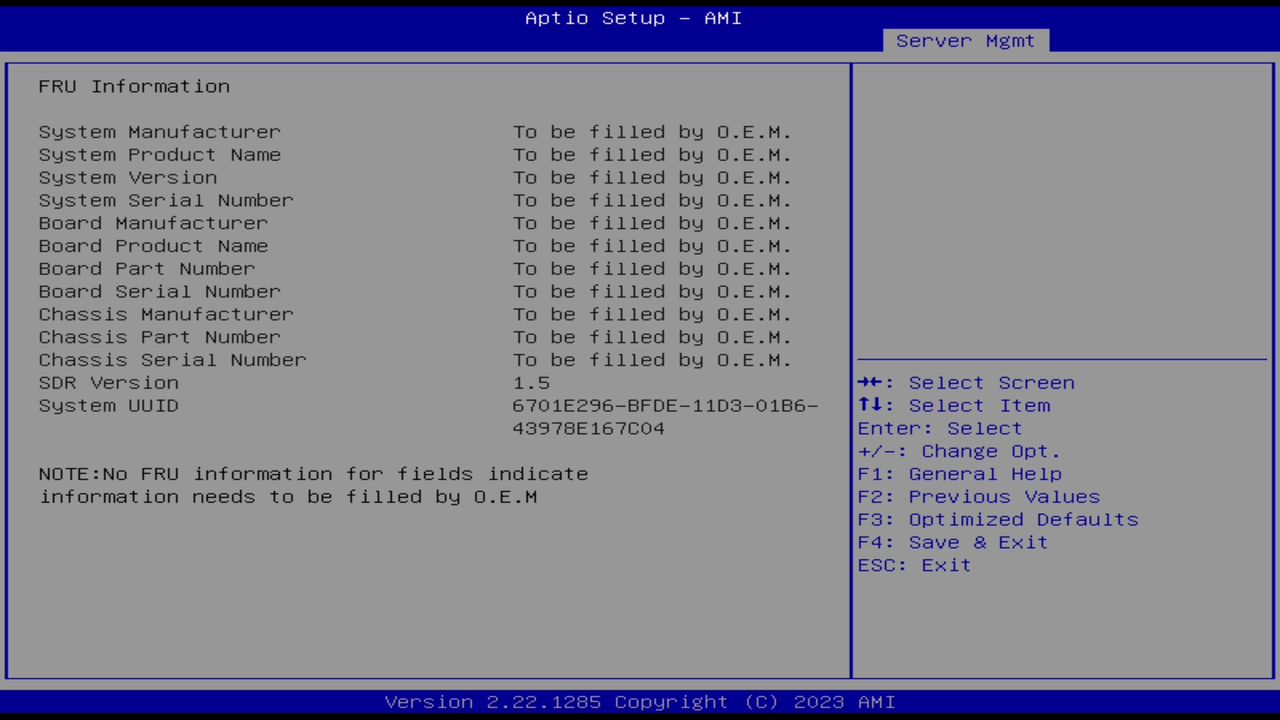1280x720 pixels.
Task: Click the Chassis Part Number O.E.M. value
Action: tap(653, 338)
